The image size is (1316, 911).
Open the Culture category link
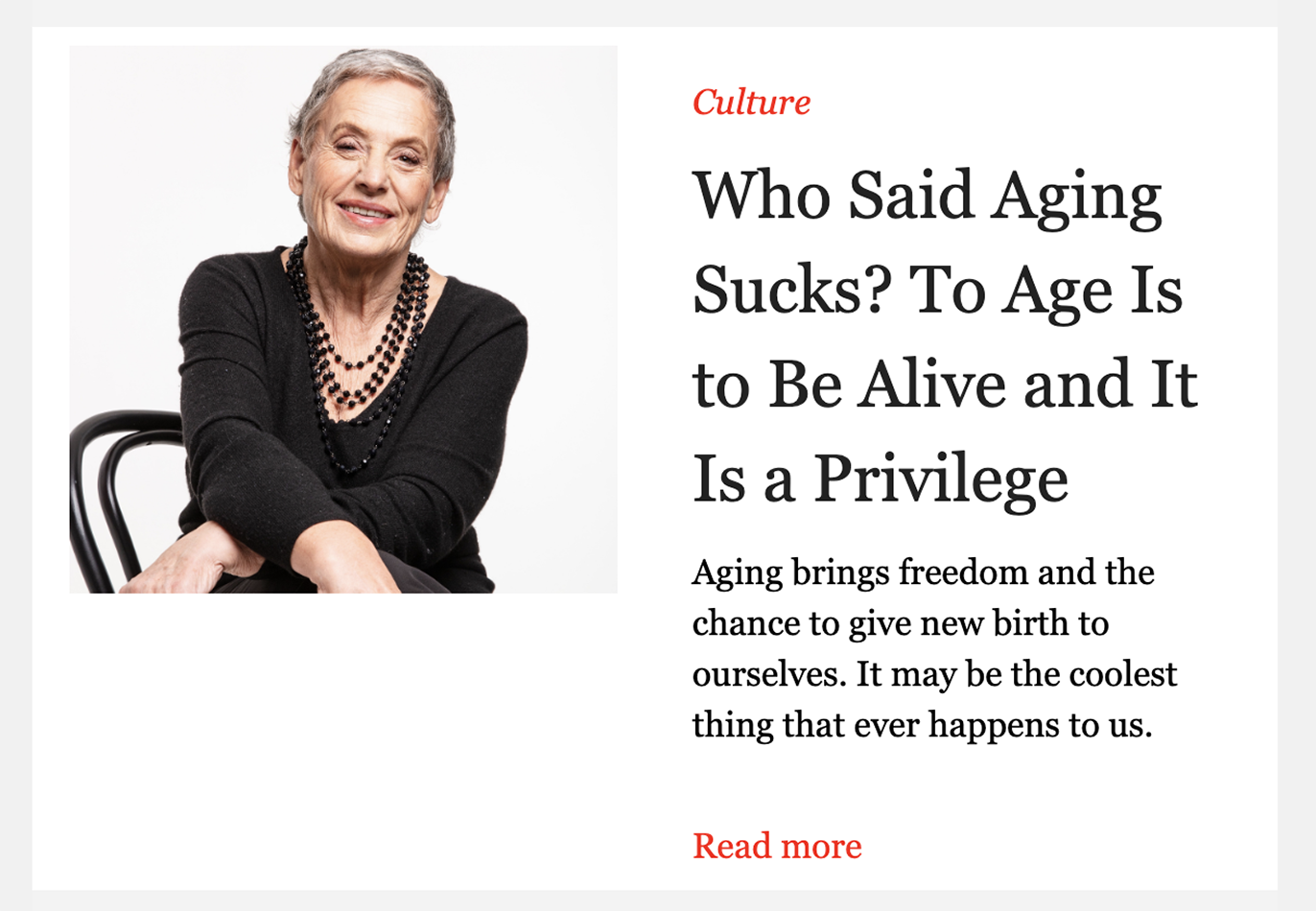pos(751,102)
